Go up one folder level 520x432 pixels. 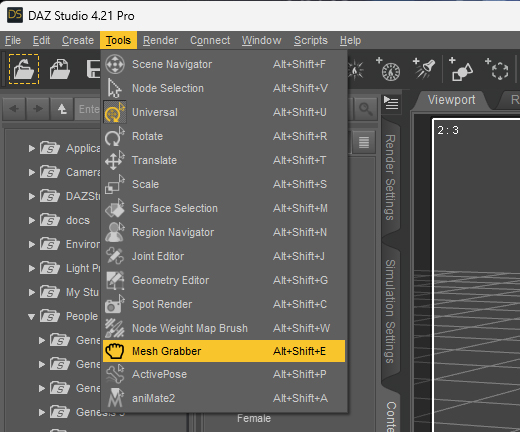62,109
